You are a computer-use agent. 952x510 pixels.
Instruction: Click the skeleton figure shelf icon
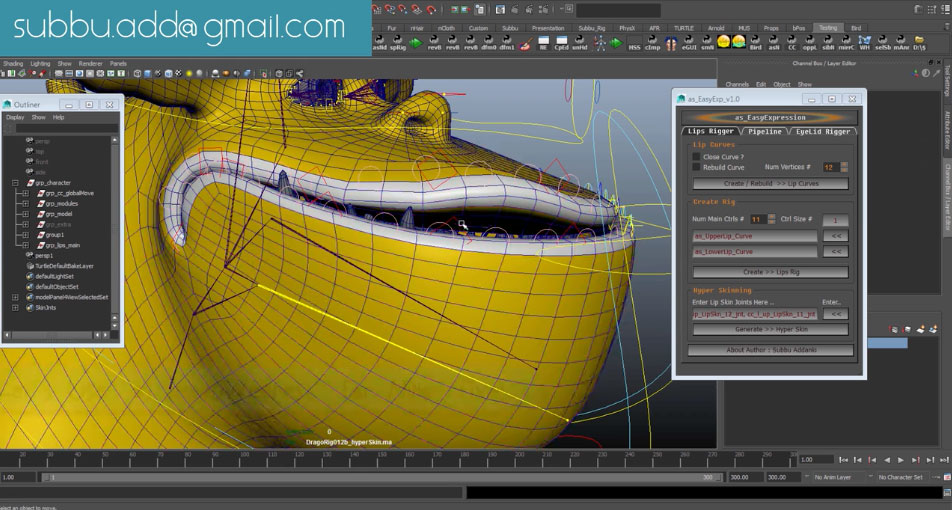[x=599, y=42]
